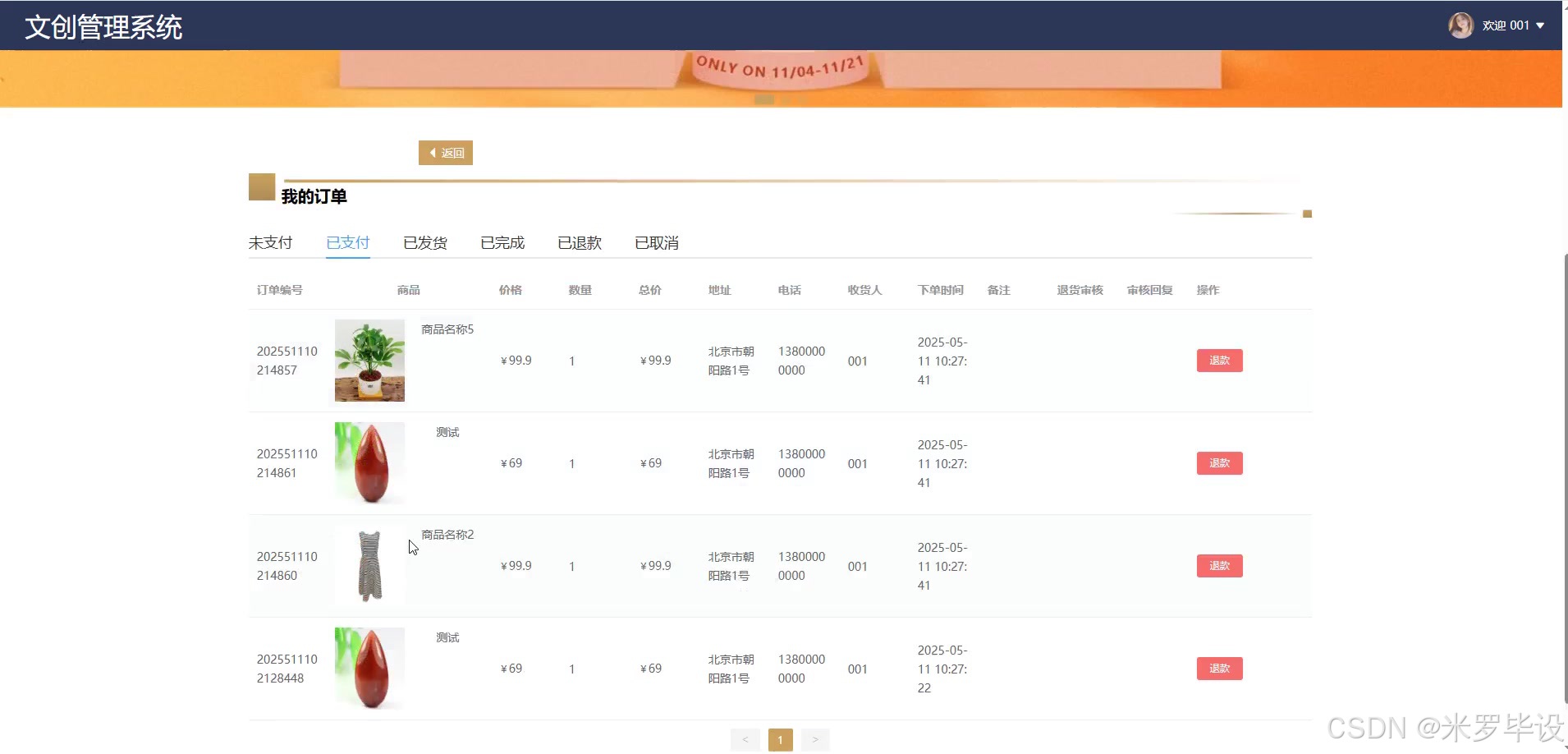Open the 已退款 tab
The image size is (1568, 754).
(x=580, y=243)
